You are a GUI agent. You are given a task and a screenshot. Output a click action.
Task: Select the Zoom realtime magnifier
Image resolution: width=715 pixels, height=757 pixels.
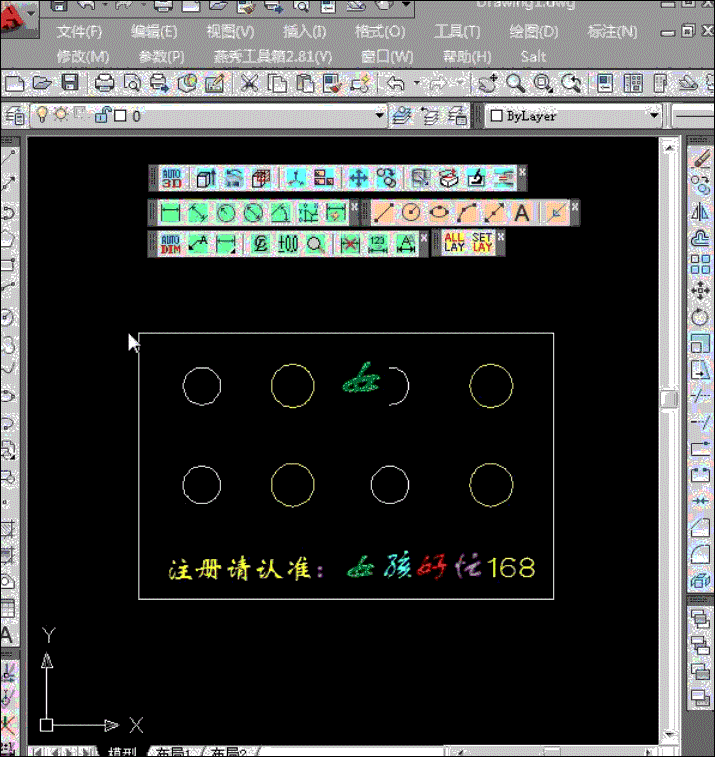(x=516, y=83)
